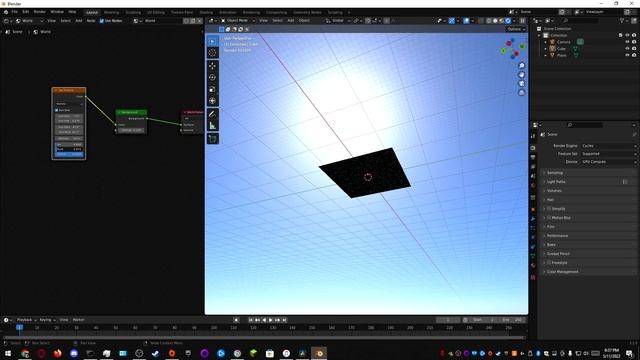This screenshot has height=360, width=640.
Task: Expand the Cube item in outliner
Action: pos(545,49)
